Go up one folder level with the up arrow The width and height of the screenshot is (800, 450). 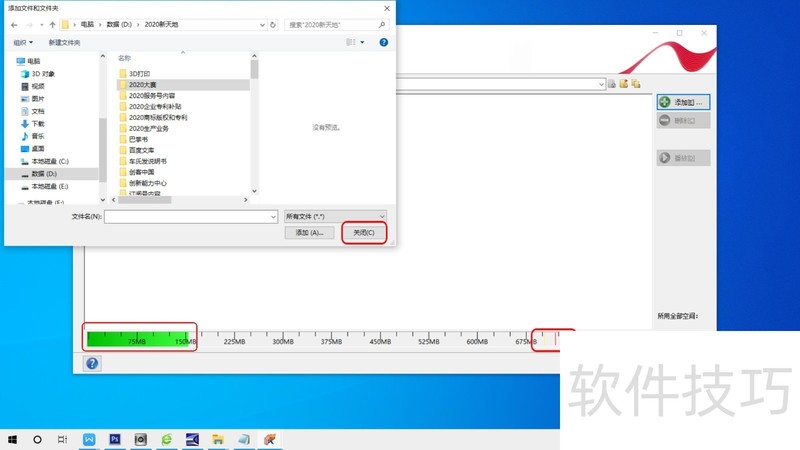click(x=52, y=24)
